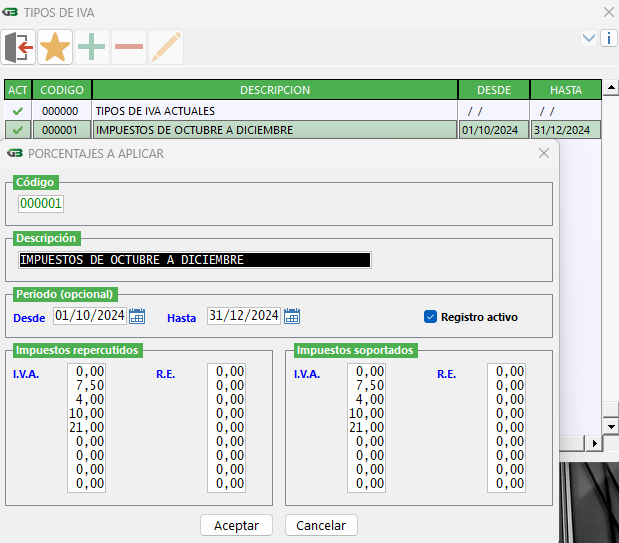This screenshot has width=619, height=543.
Task: Click the Descripción text field
Action: 195,260
